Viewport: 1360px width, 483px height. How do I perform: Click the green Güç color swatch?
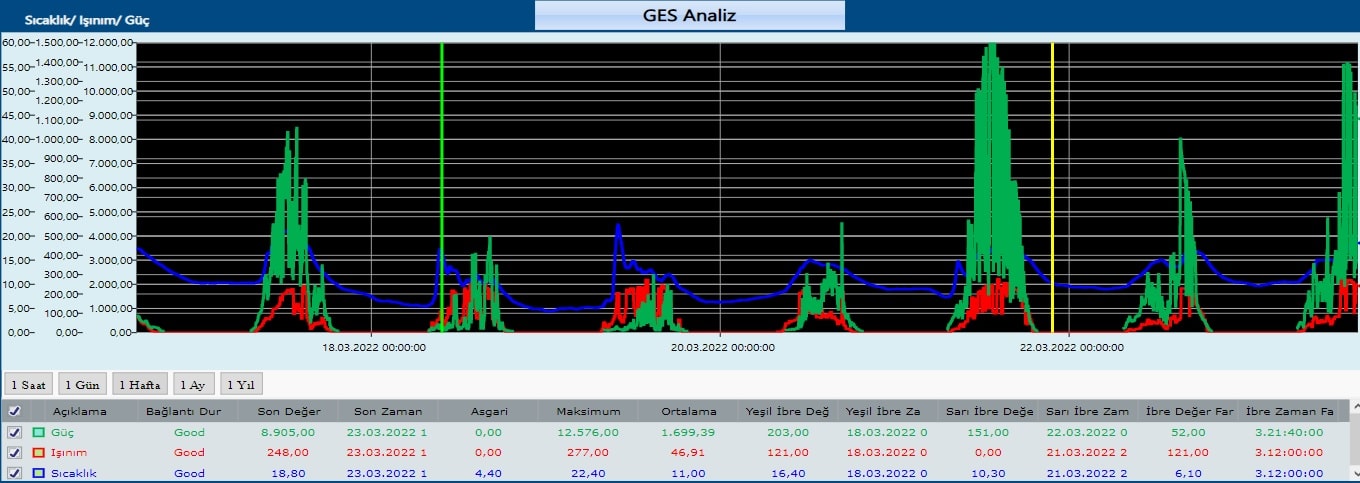tap(39, 433)
